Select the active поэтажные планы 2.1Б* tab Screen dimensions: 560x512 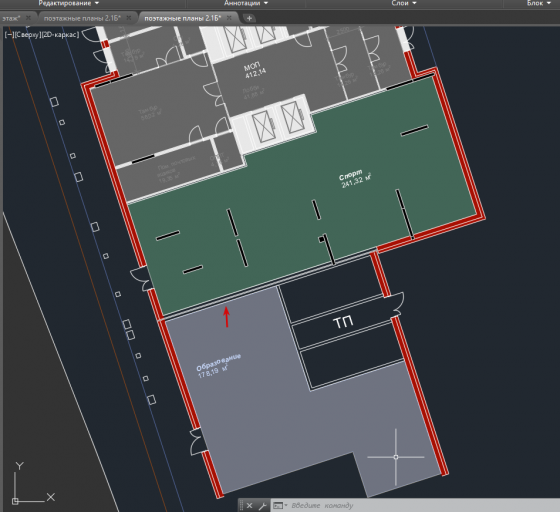[182, 18]
